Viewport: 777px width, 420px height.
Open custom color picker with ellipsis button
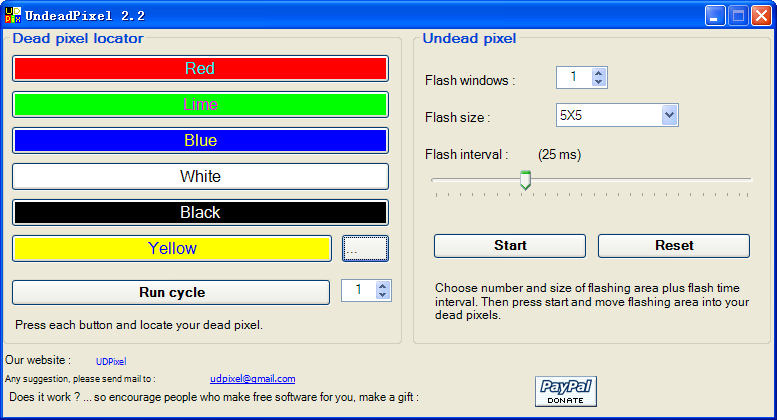tap(365, 248)
